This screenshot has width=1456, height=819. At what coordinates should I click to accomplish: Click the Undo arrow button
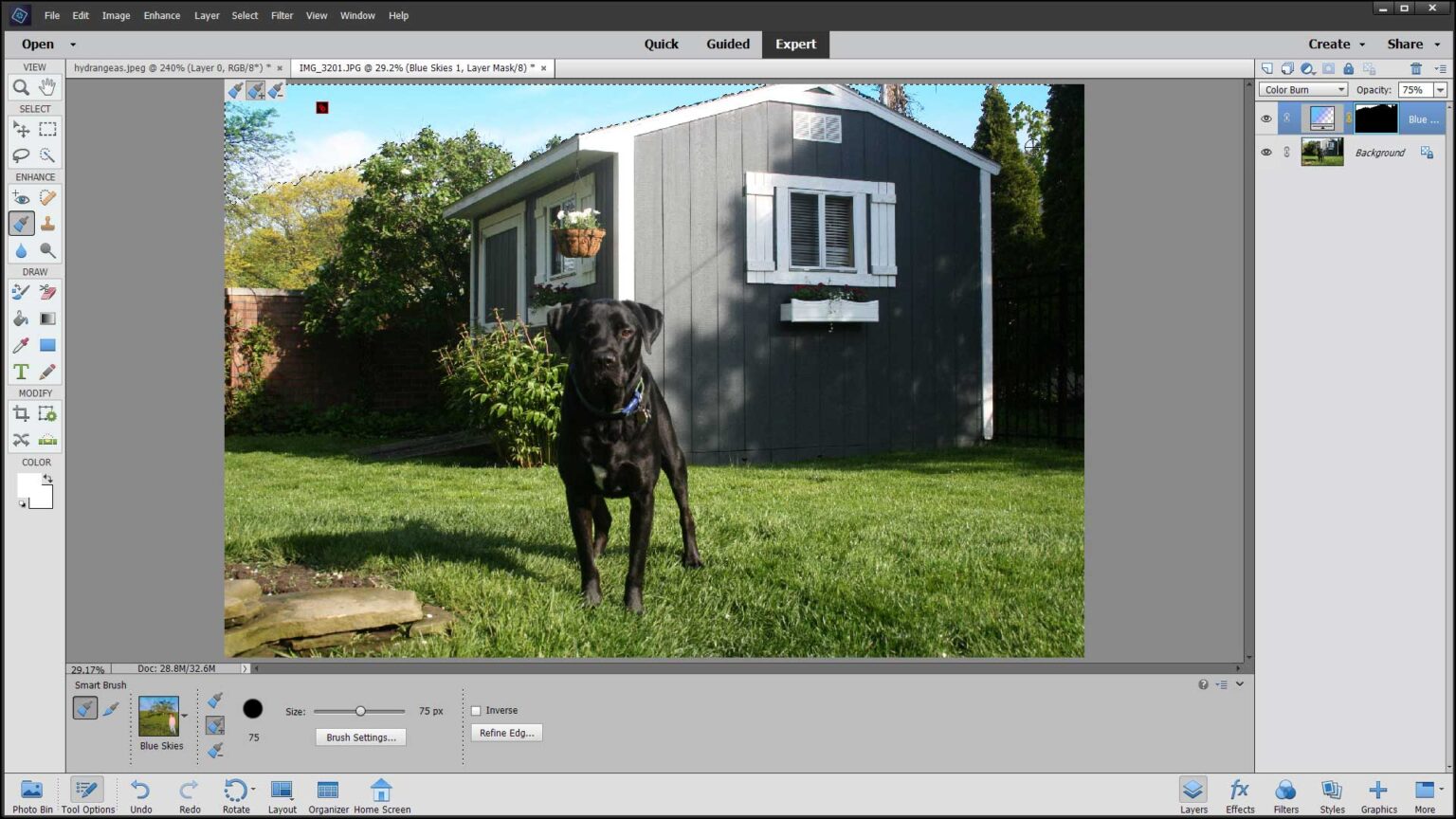[x=140, y=796]
